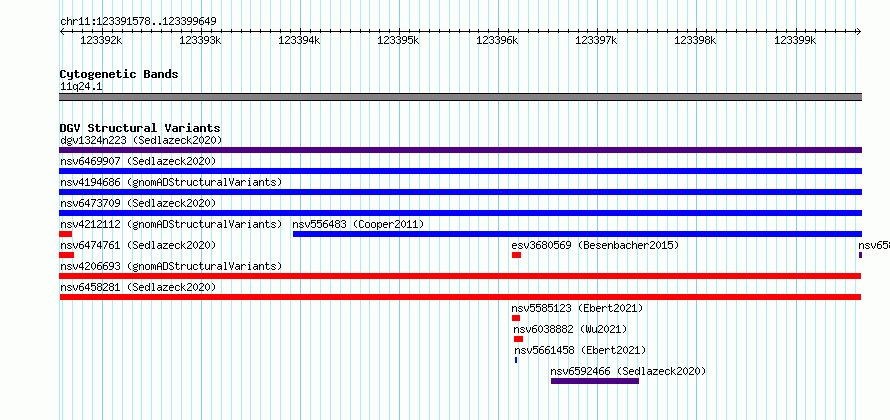This screenshot has height=420, width=890.
Task: Select nsv6038882 (Wu2021) variant label
Action: point(570,329)
